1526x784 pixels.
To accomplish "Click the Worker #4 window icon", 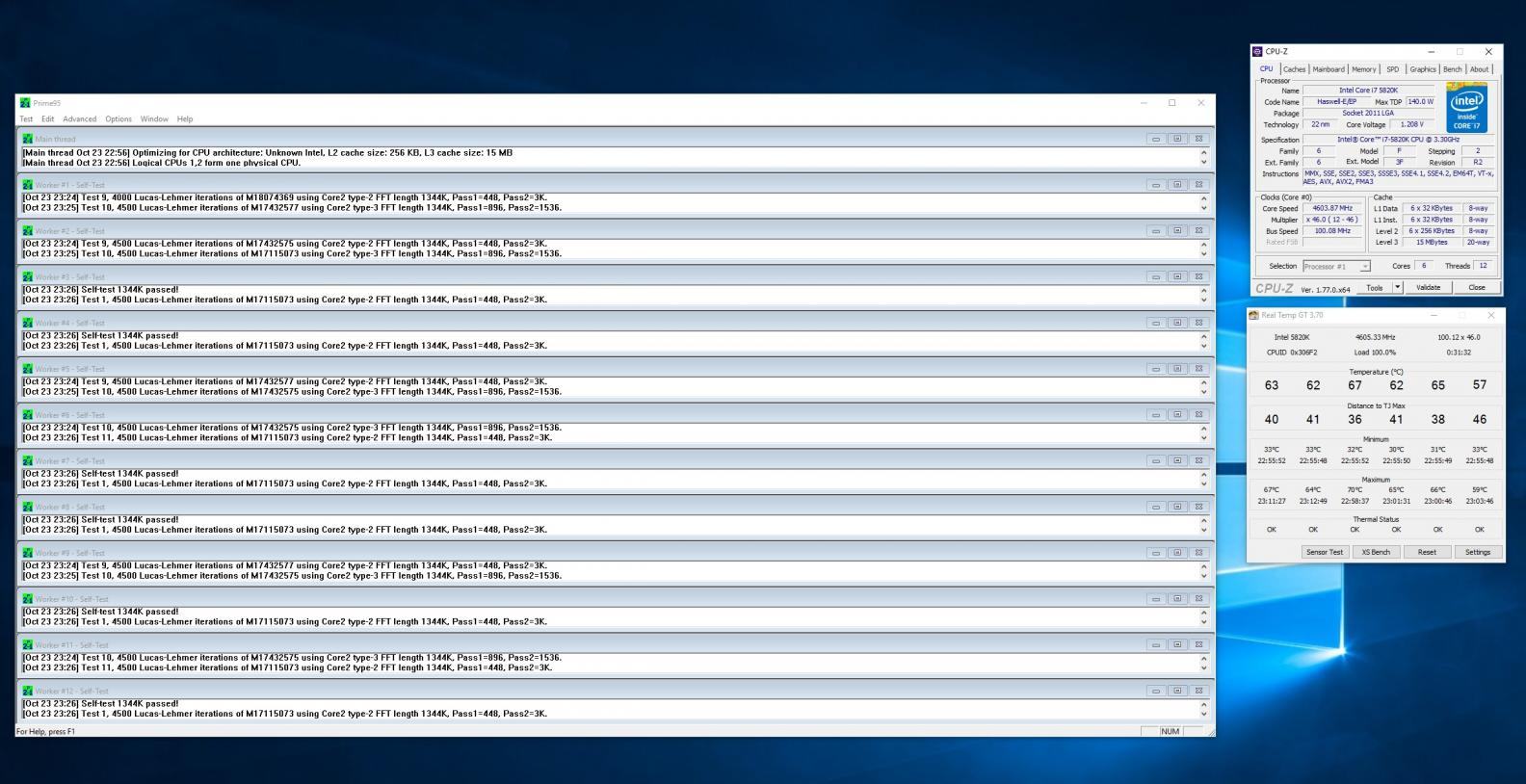I will 28,323.
